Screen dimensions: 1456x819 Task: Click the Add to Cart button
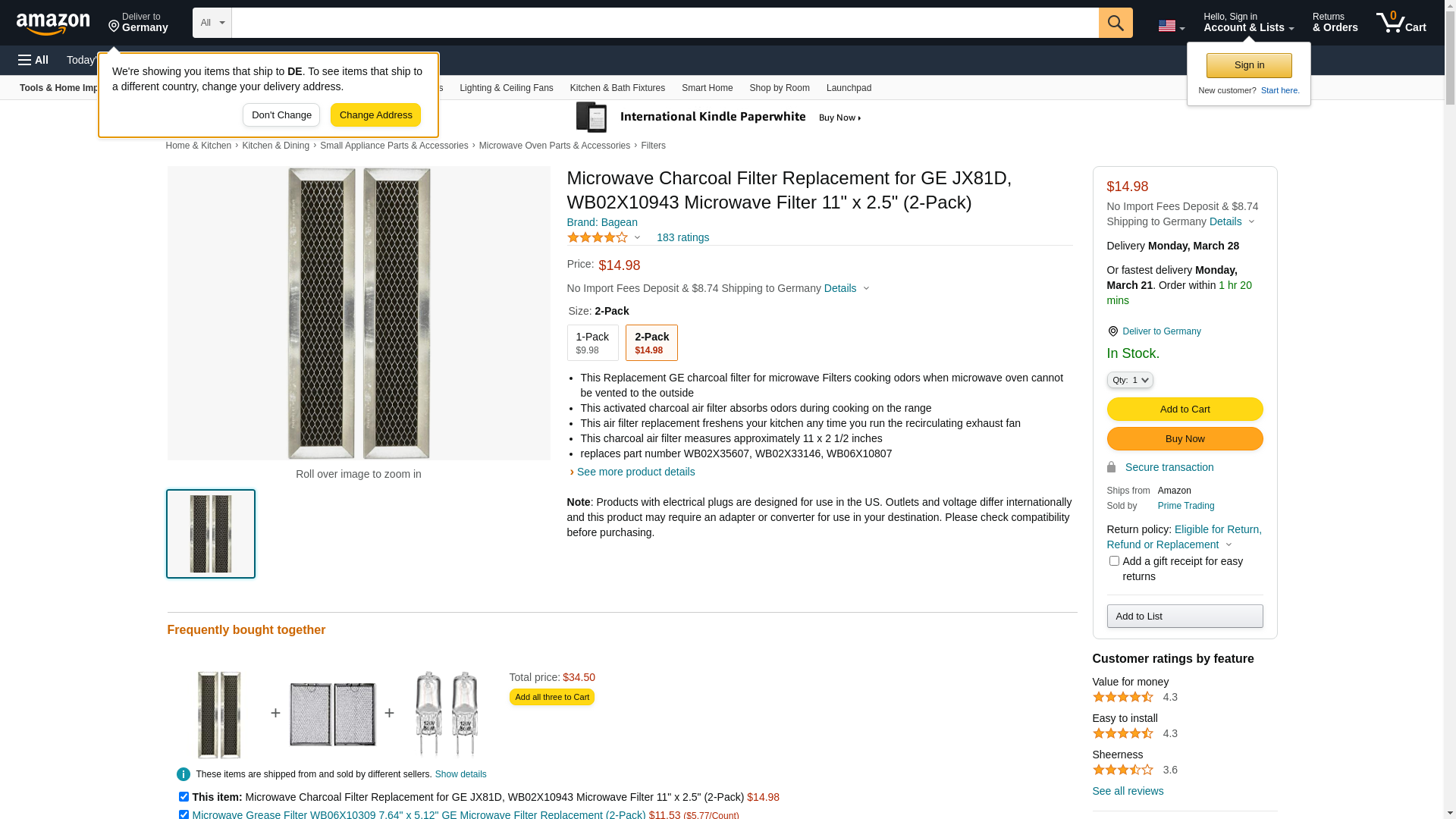[x=1185, y=409]
